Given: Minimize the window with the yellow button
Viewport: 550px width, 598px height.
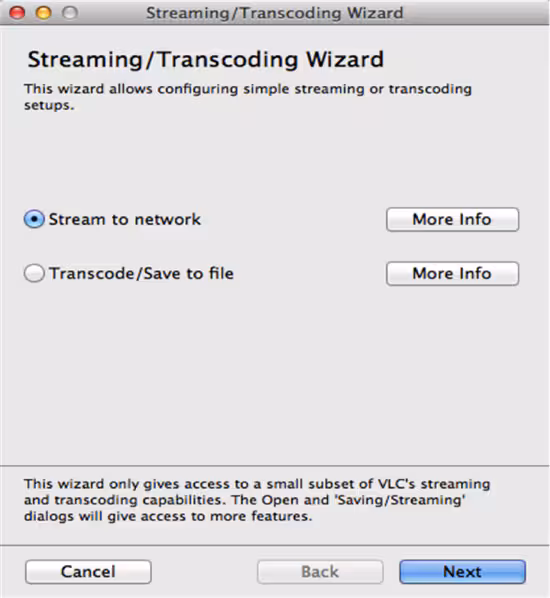Looking at the screenshot, I should coord(43,13).
